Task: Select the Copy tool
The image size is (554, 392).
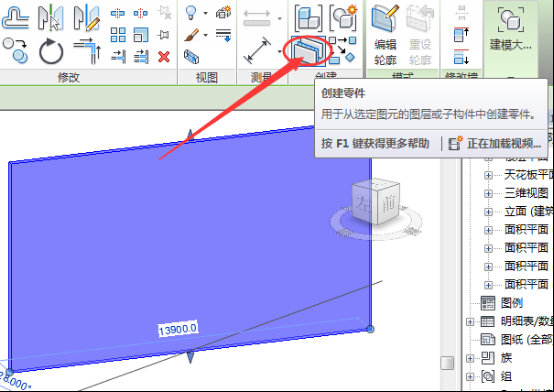Action: point(15,51)
